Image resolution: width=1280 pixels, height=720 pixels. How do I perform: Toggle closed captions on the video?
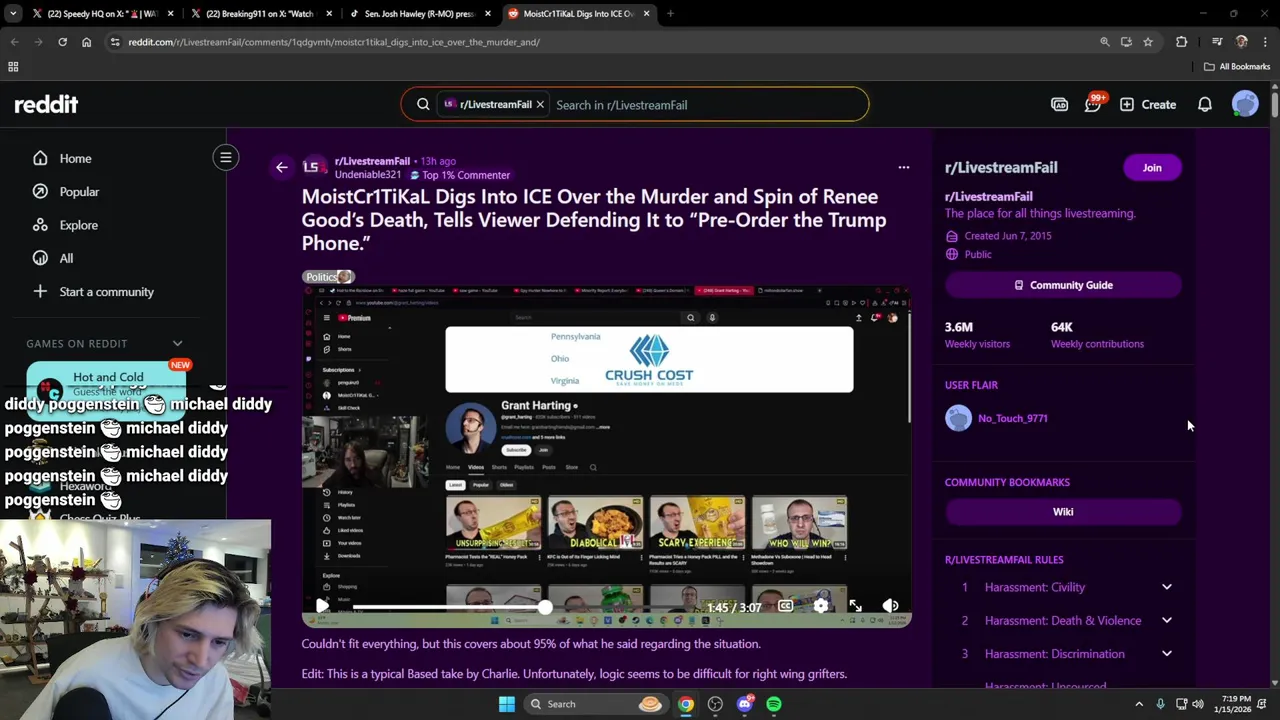coord(786,606)
